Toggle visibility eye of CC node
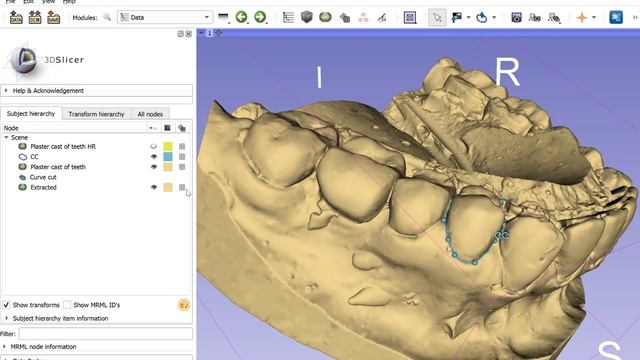Image resolution: width=640 pixels, height=360 pixels. (153, 157)
